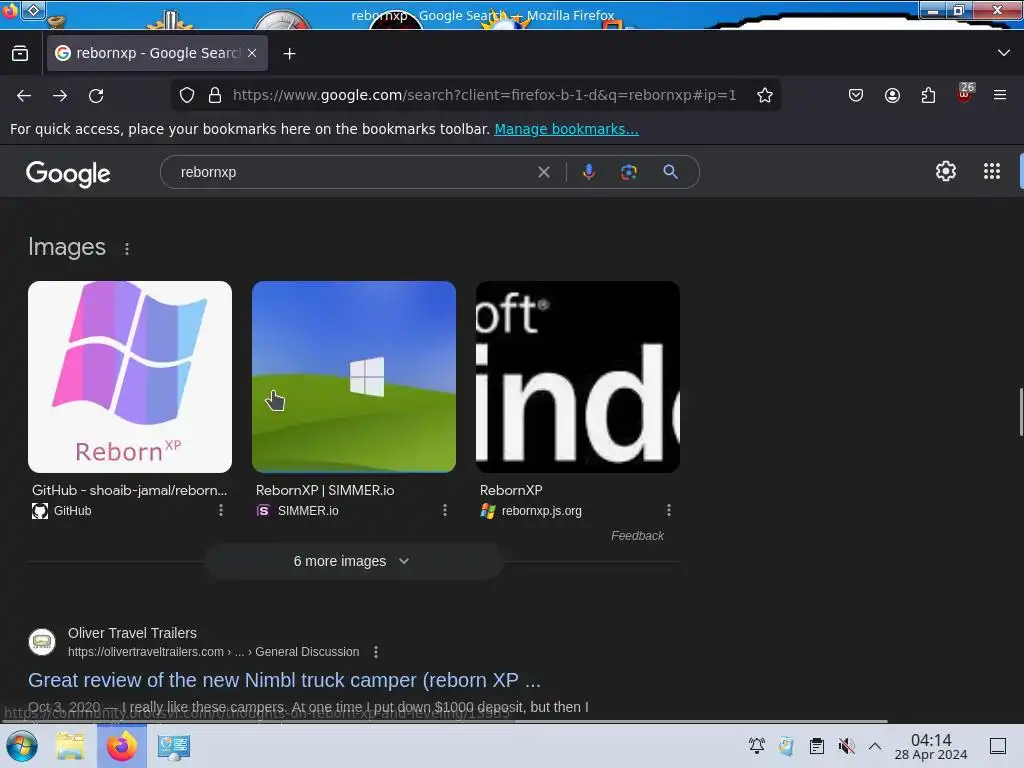The image size is (1024, 768).
Task: Go back to the previous page
Action: [x=24, y=95]
